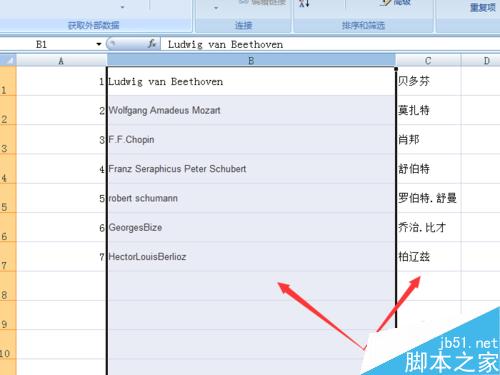This screenshot has height=375, width=500.
Task: Click cell containing F.F.Chopin
Action: coord(251,139)
